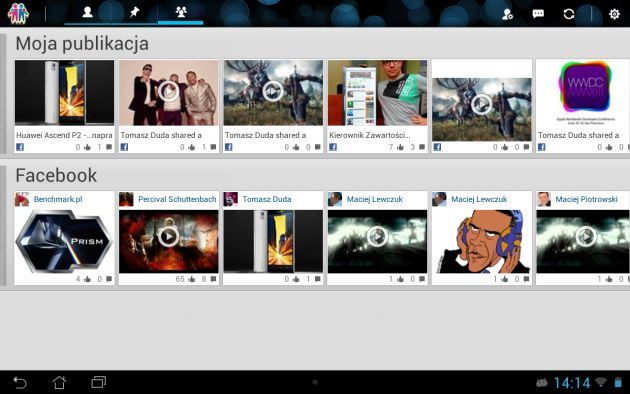Screen dimensions: 630x394
Task: Tap the battery status icon
Action: 618,382
